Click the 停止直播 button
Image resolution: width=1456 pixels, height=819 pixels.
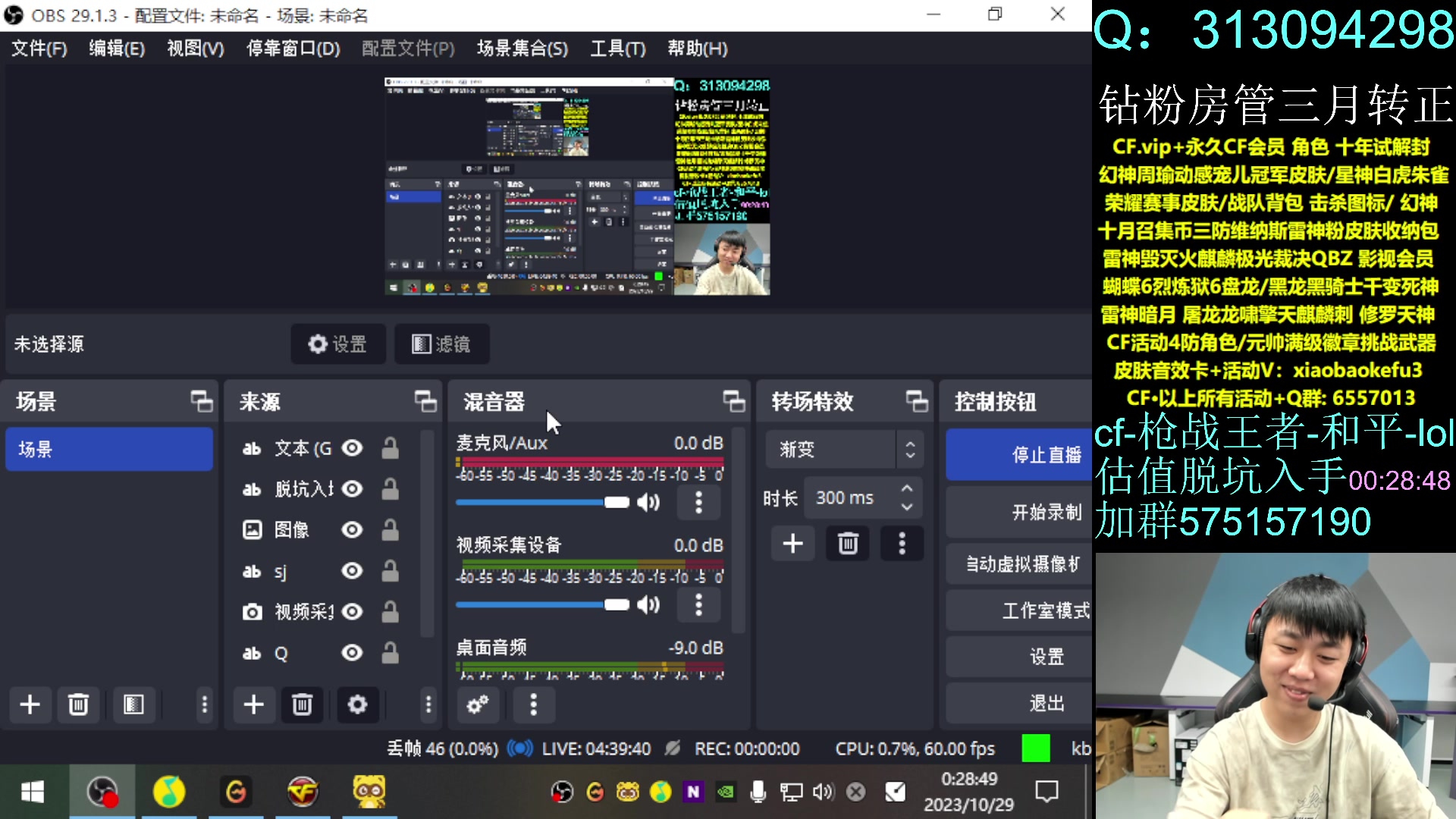(1018, 454)
